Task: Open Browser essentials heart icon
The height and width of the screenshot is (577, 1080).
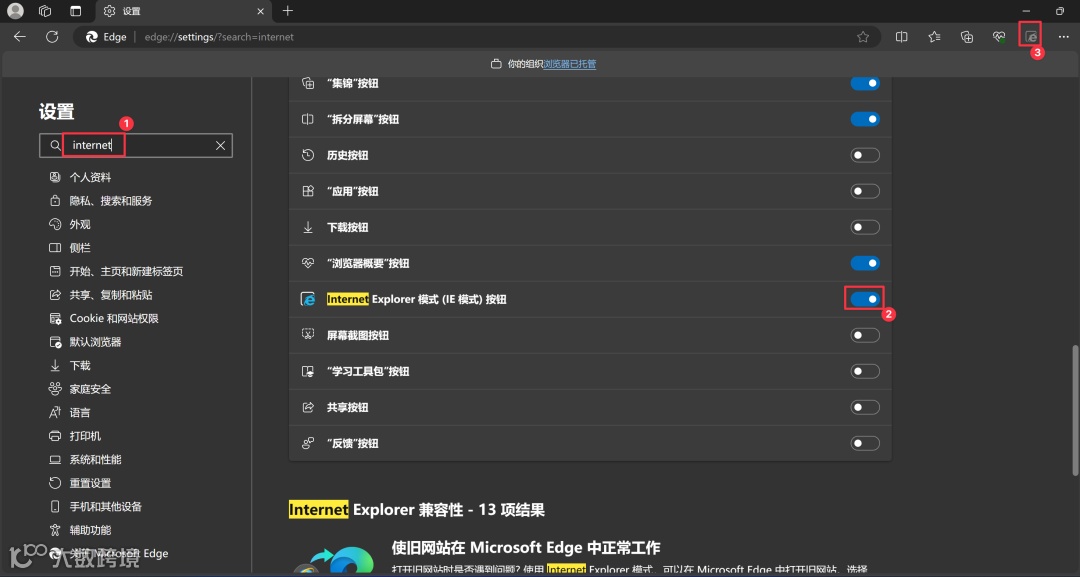Action: (x=999, y=37)
